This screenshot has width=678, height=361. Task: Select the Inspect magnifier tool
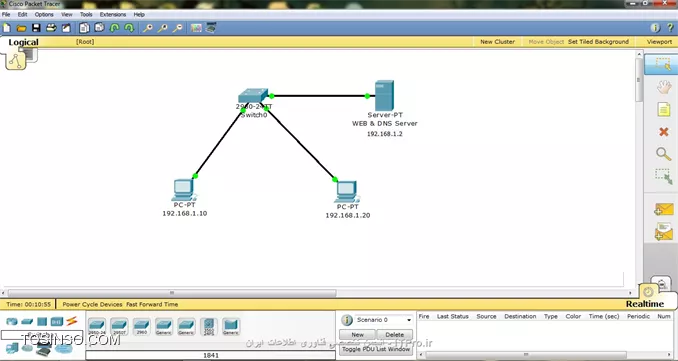click(x=664, y=154)
